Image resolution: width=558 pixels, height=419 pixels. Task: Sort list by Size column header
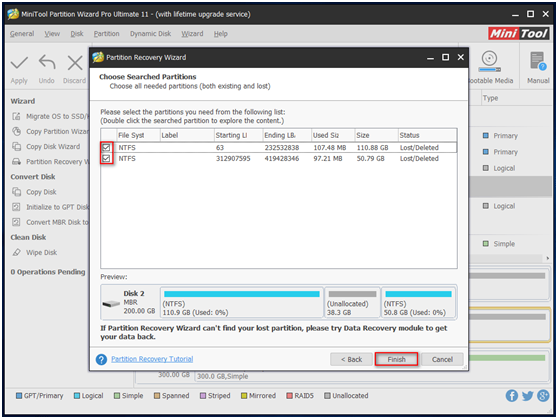click(x=376, y=135)
